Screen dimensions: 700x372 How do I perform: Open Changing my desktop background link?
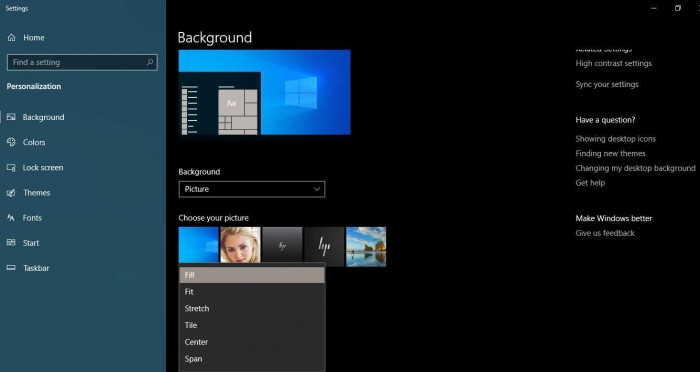point(635,168)
